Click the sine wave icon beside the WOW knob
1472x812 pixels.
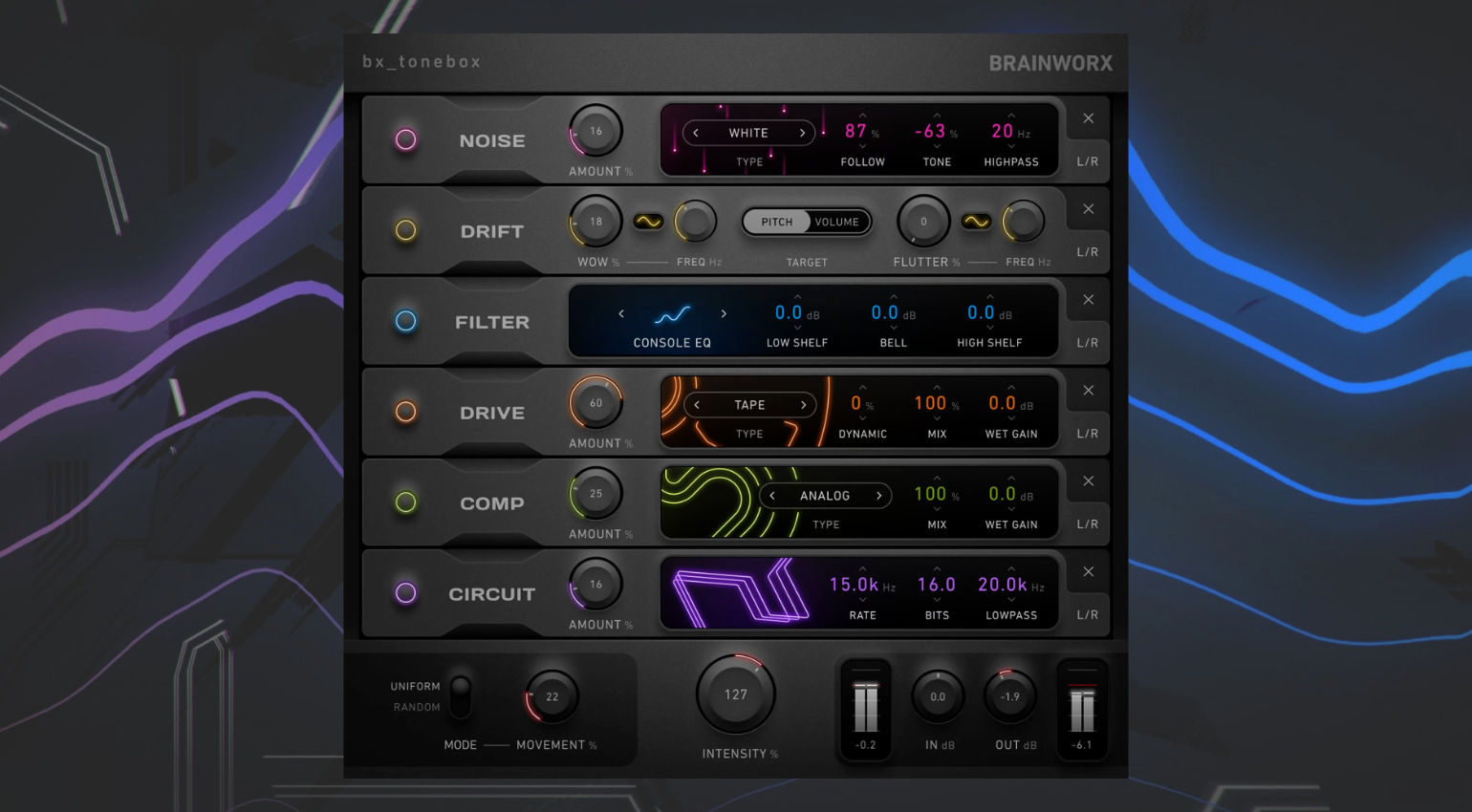tap(650, 221)
